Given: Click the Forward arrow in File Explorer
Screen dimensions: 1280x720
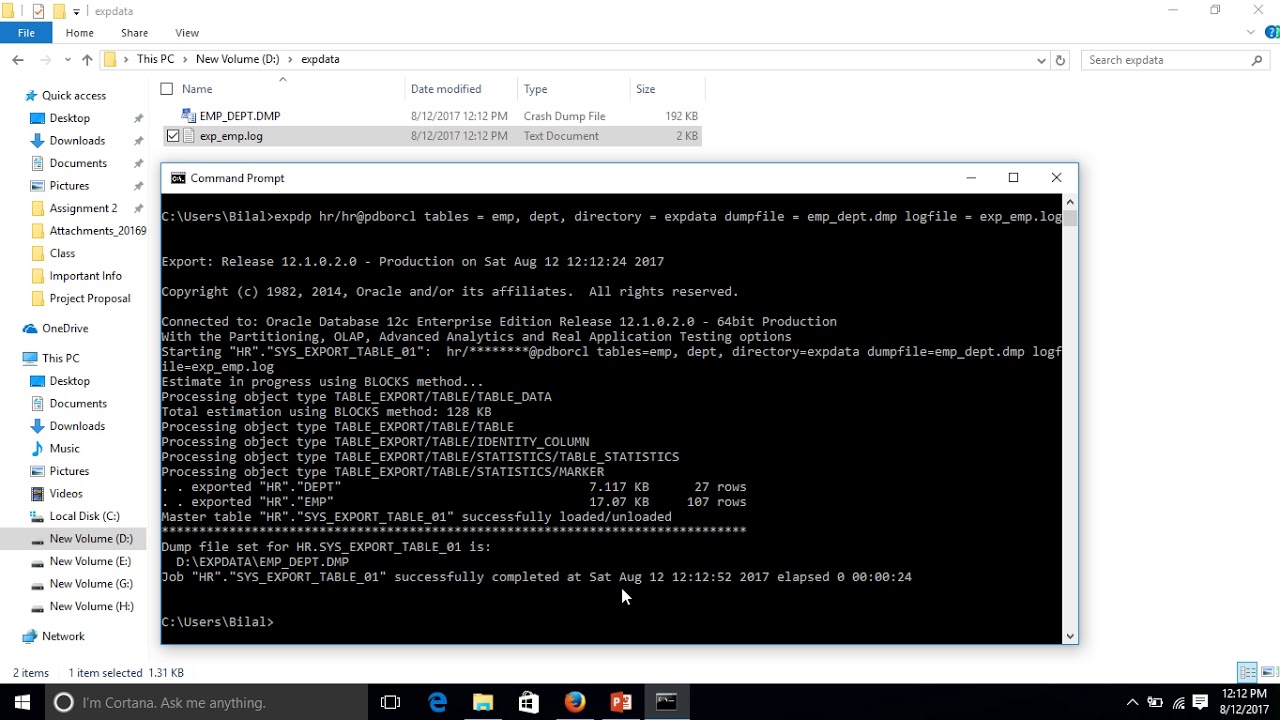Looking at the screenshot, I should (45, 60).
